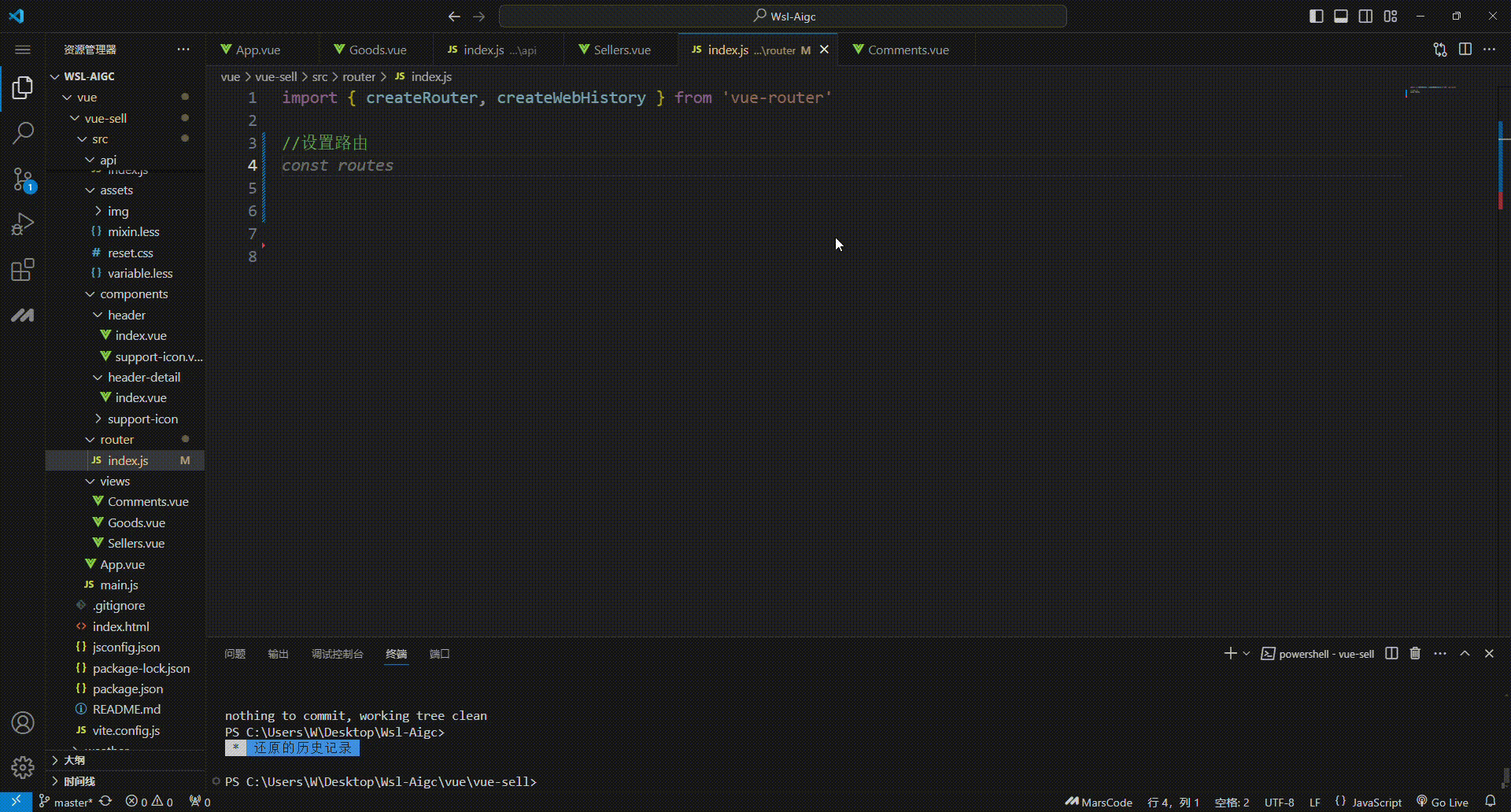Screen dimensions: 1511x812
Task: Open the MarsCode panel from the activity bar
Action: pyautogui.click(x=23, y=315)
